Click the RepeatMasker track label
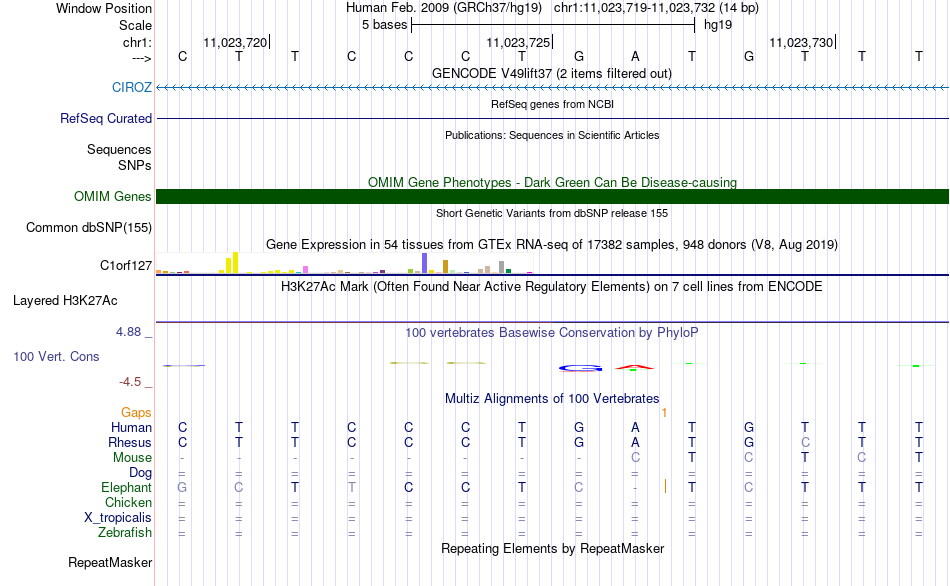Screen dimensions: 950x586 coord(110,562)
